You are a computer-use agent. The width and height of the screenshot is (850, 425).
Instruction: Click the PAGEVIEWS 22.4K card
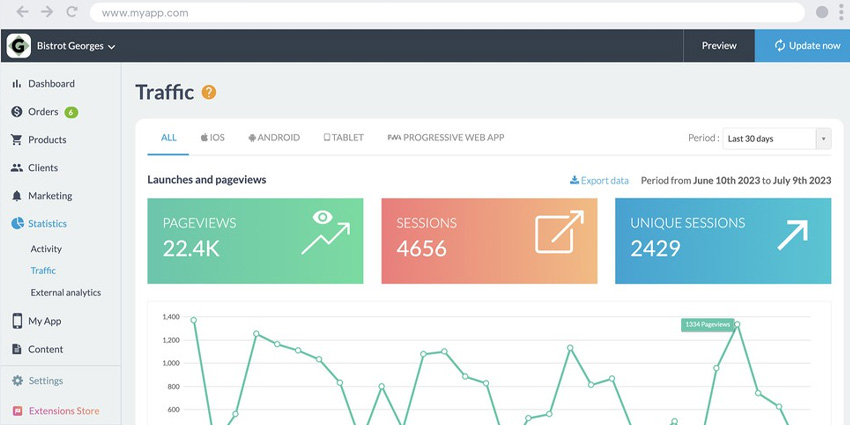tap(255, 241)
